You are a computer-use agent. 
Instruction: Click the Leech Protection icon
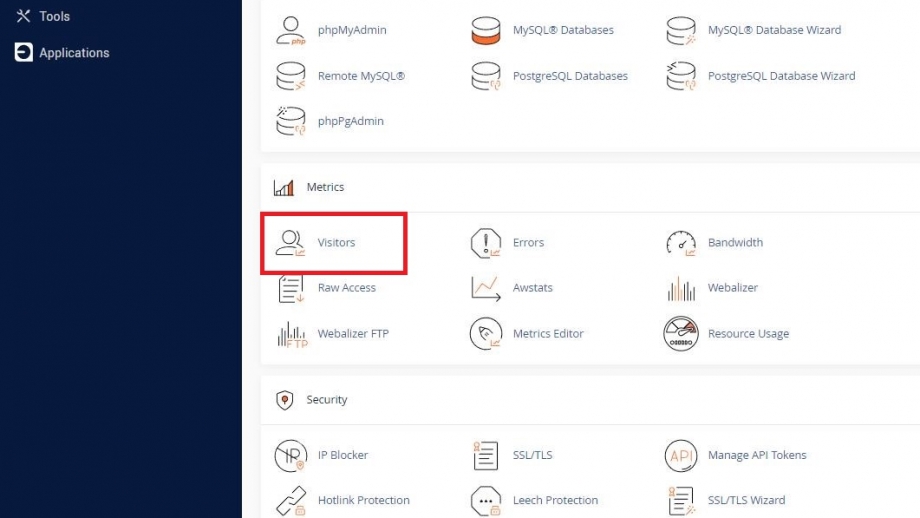click(486, 501)
